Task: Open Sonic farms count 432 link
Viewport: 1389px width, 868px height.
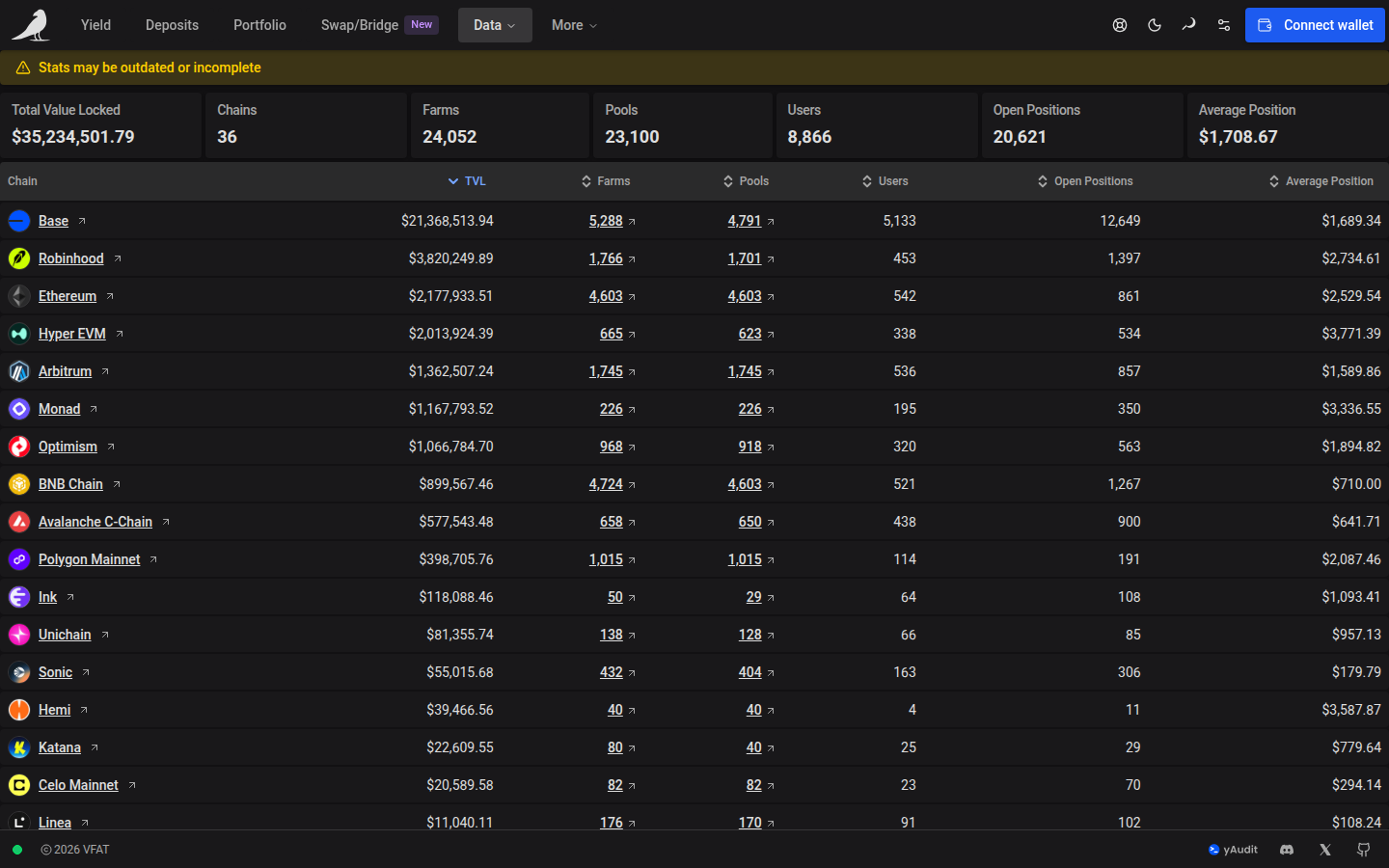Action: [x=612, y=672]
